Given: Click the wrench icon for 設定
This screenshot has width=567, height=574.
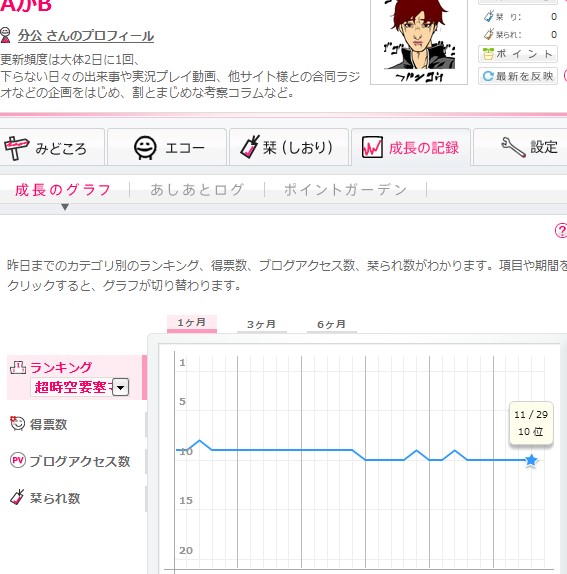Looking at the screenshot, I should (512, 147).
